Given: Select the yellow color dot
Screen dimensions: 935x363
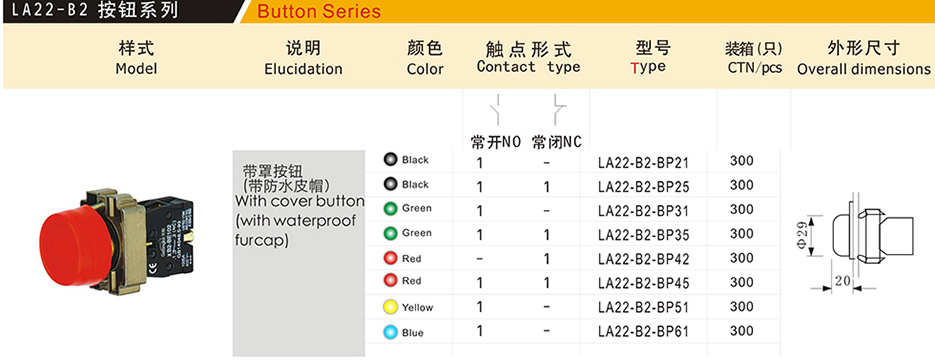Looking at the screenshot, I should [391, 308].
